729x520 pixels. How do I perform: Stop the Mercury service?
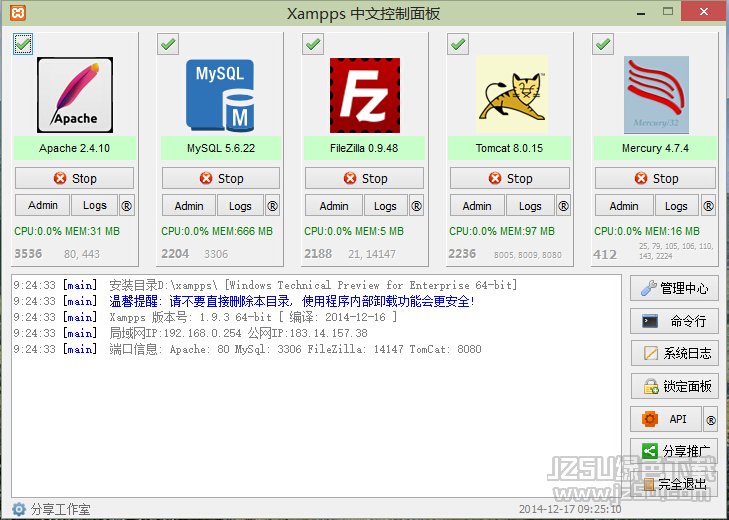pyautogui.click(x=656, y=178)
